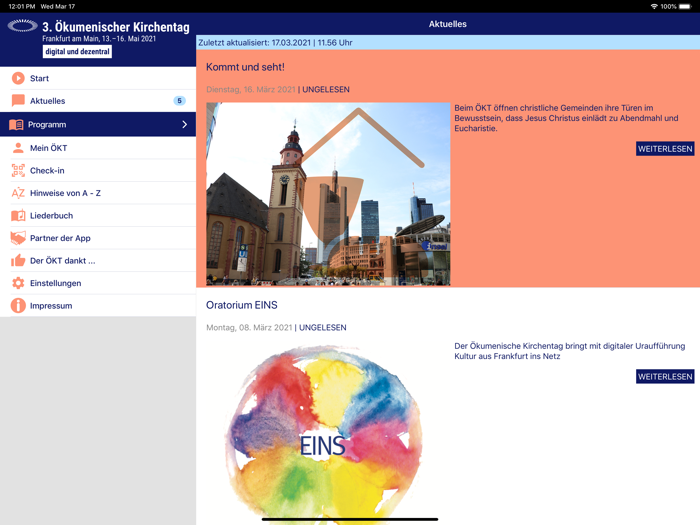700x525 pixels.
Task: Click the Frankfurt am Main subtitle
Action: 99,39
